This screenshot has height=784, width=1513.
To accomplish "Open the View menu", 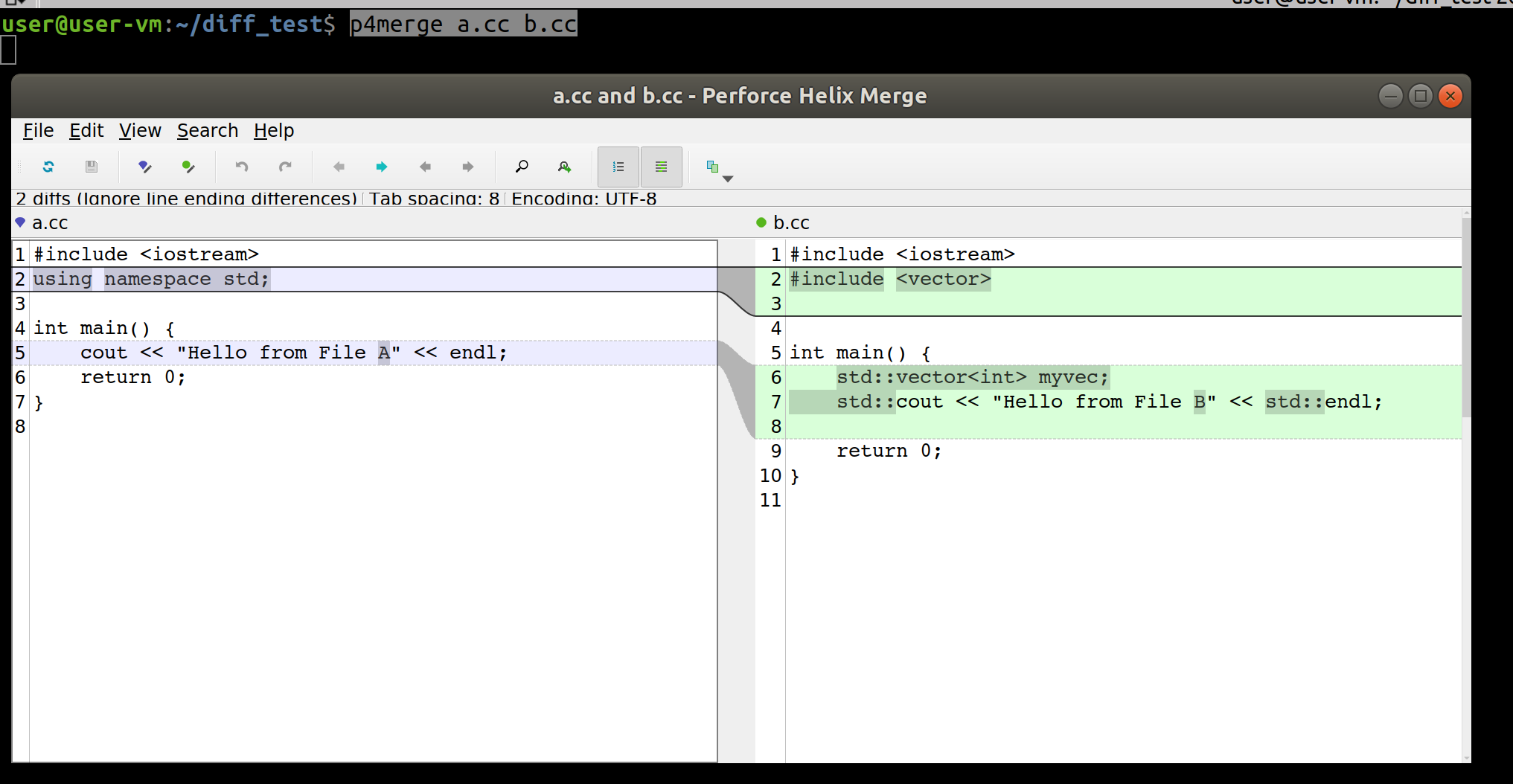I will 140,130.
